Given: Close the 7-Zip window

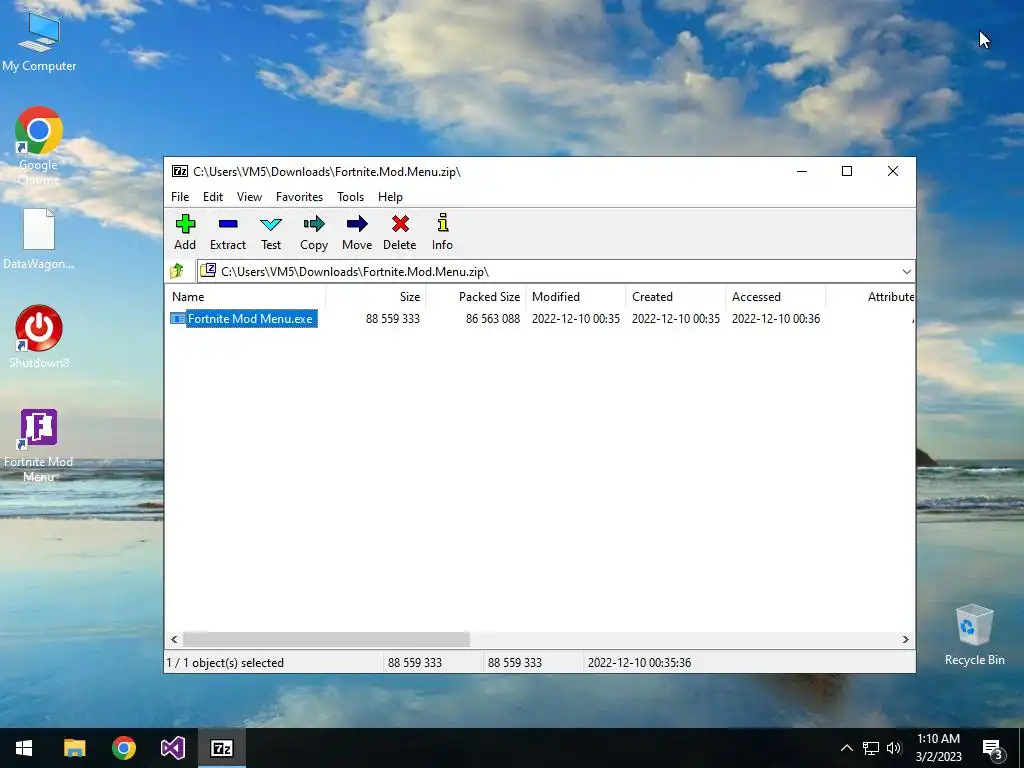Looking at the screenshot, I should pos(893,171).
